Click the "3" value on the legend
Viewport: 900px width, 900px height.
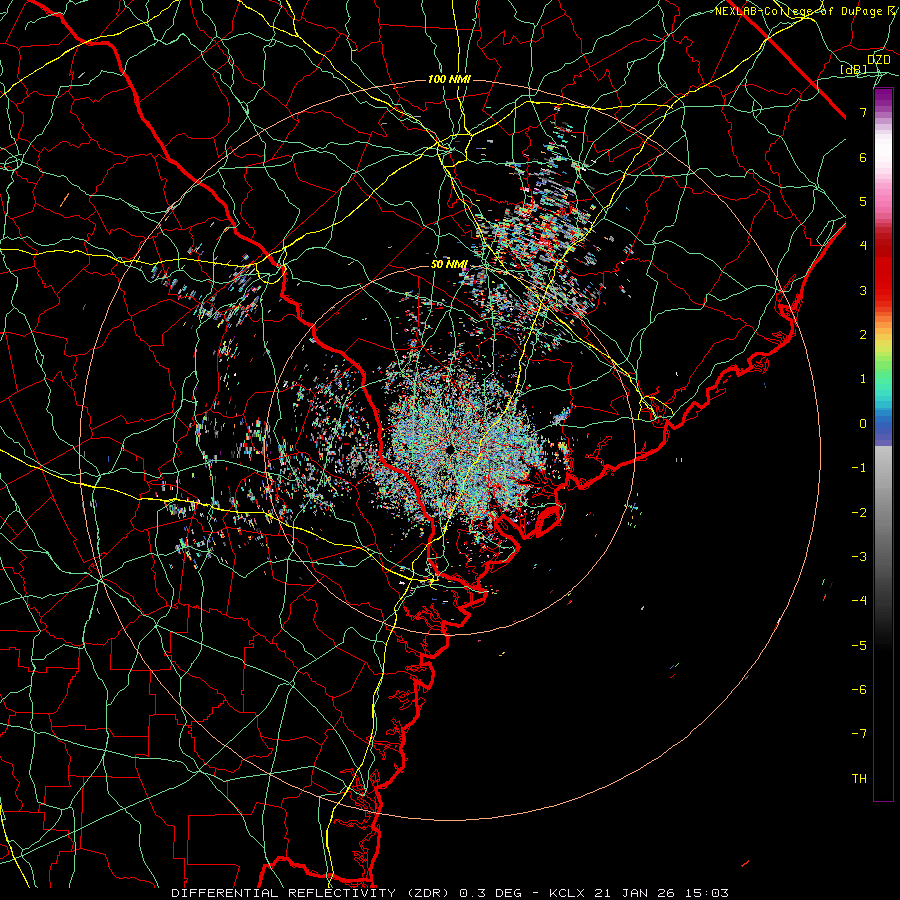[863, 290]
